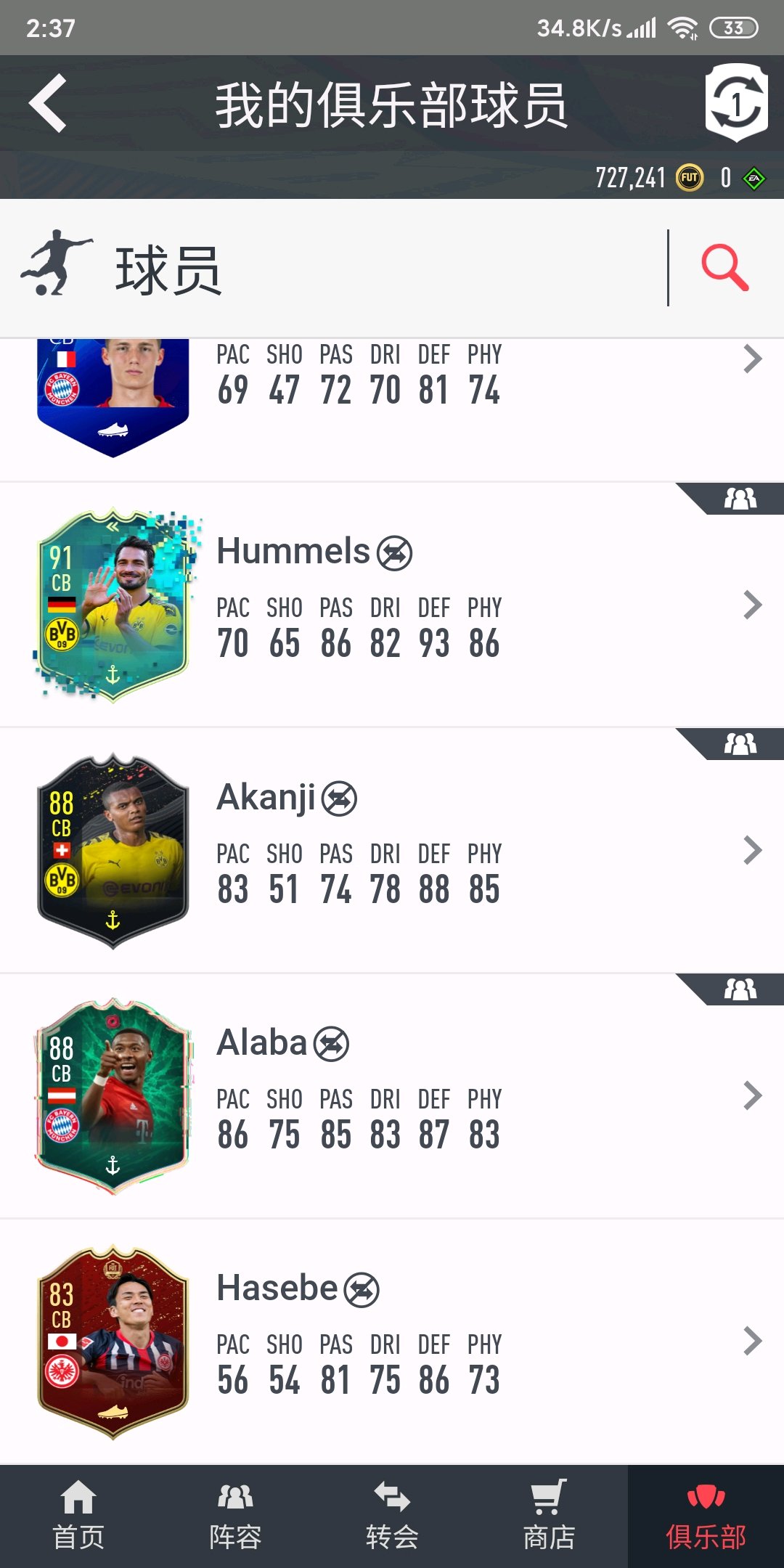
Task: Open the red search magnifier
Action: [724, 268]
